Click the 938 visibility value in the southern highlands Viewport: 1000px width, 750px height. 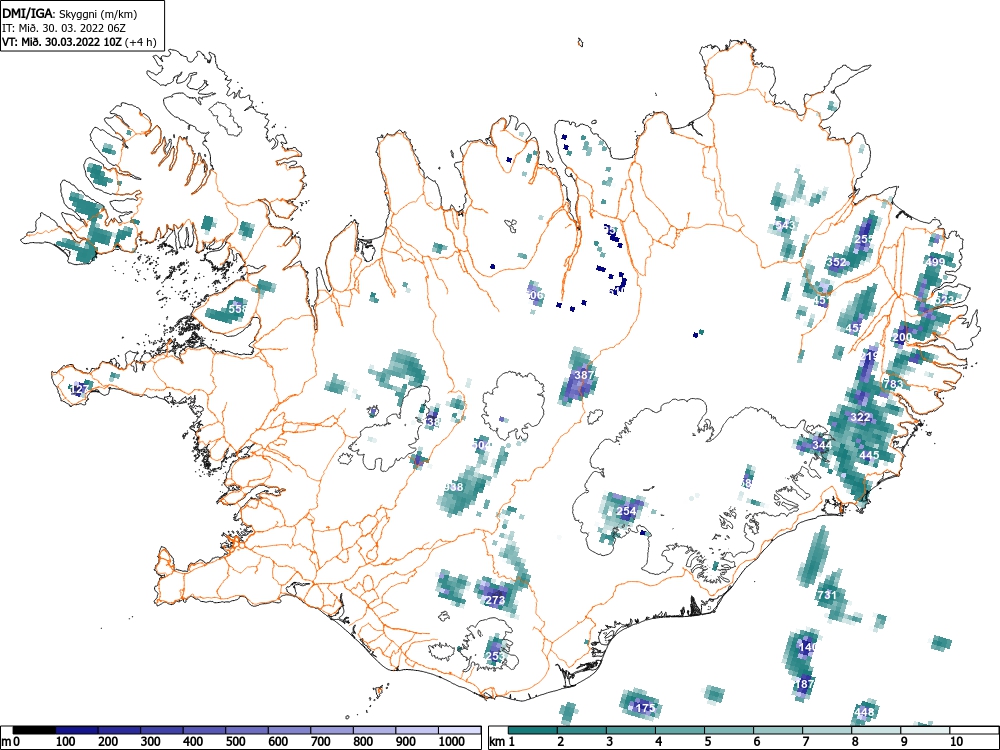click(x=453, y=487)
